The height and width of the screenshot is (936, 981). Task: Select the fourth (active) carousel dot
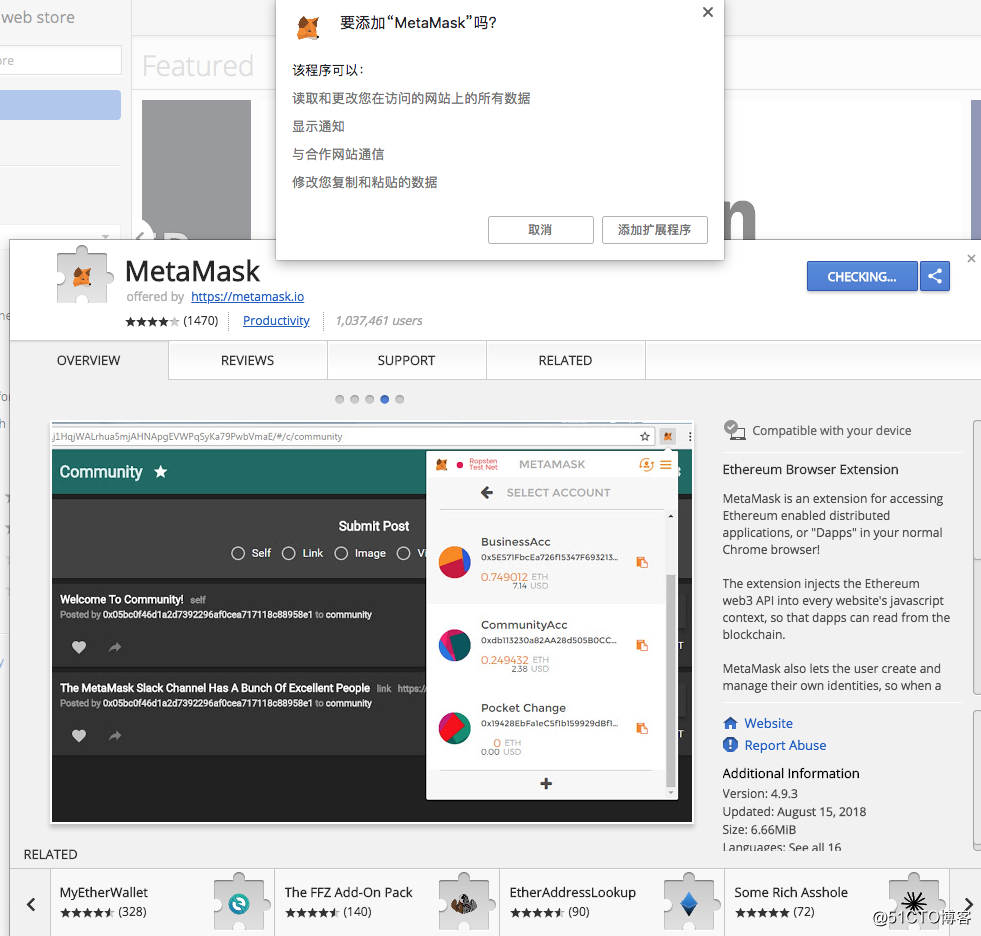coord(385,399)
